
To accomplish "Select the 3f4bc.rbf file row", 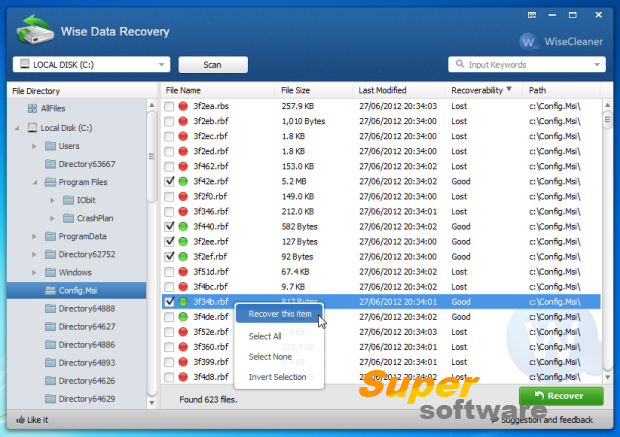I will click(x=381, y=287).
